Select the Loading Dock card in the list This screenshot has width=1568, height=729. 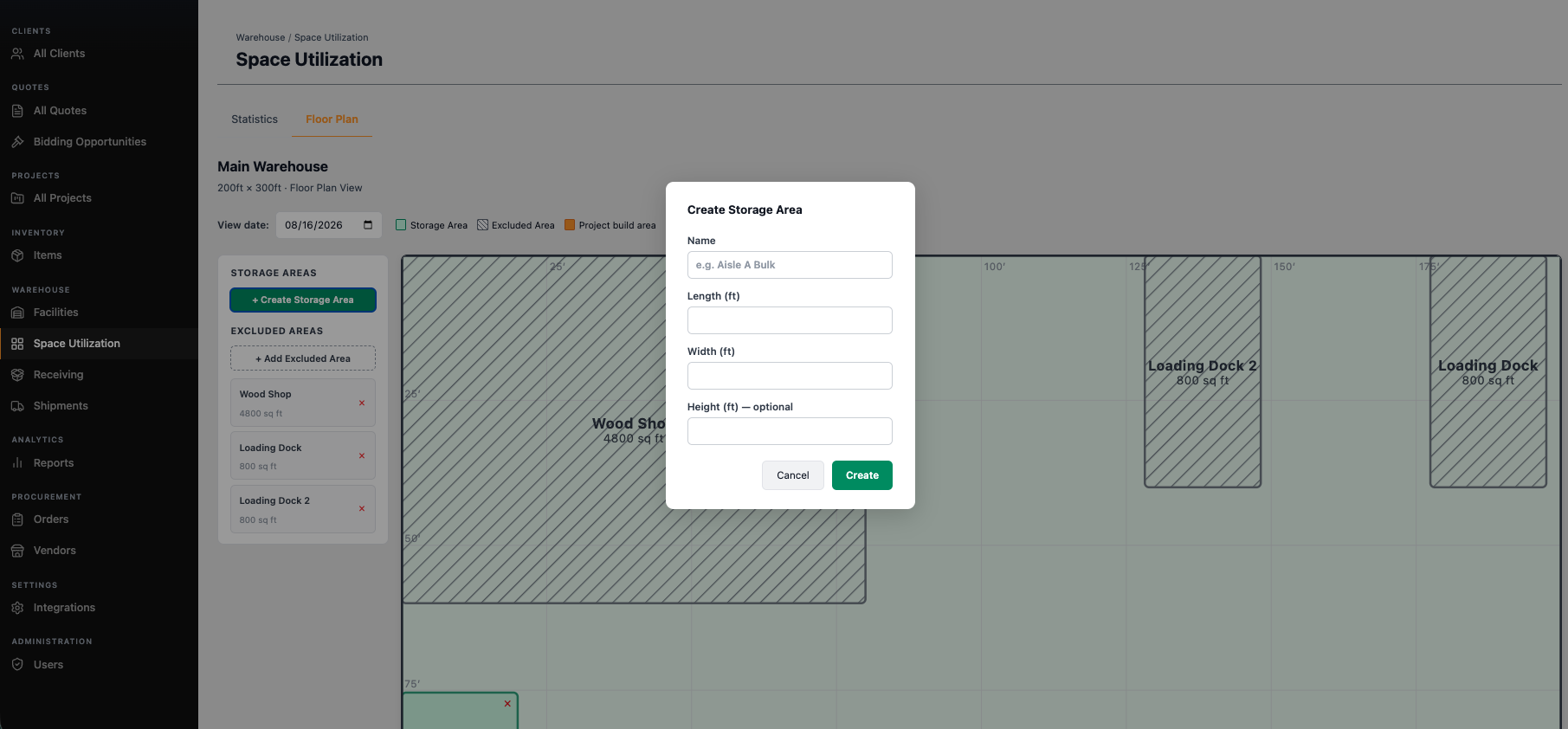(x=303, y=455)
